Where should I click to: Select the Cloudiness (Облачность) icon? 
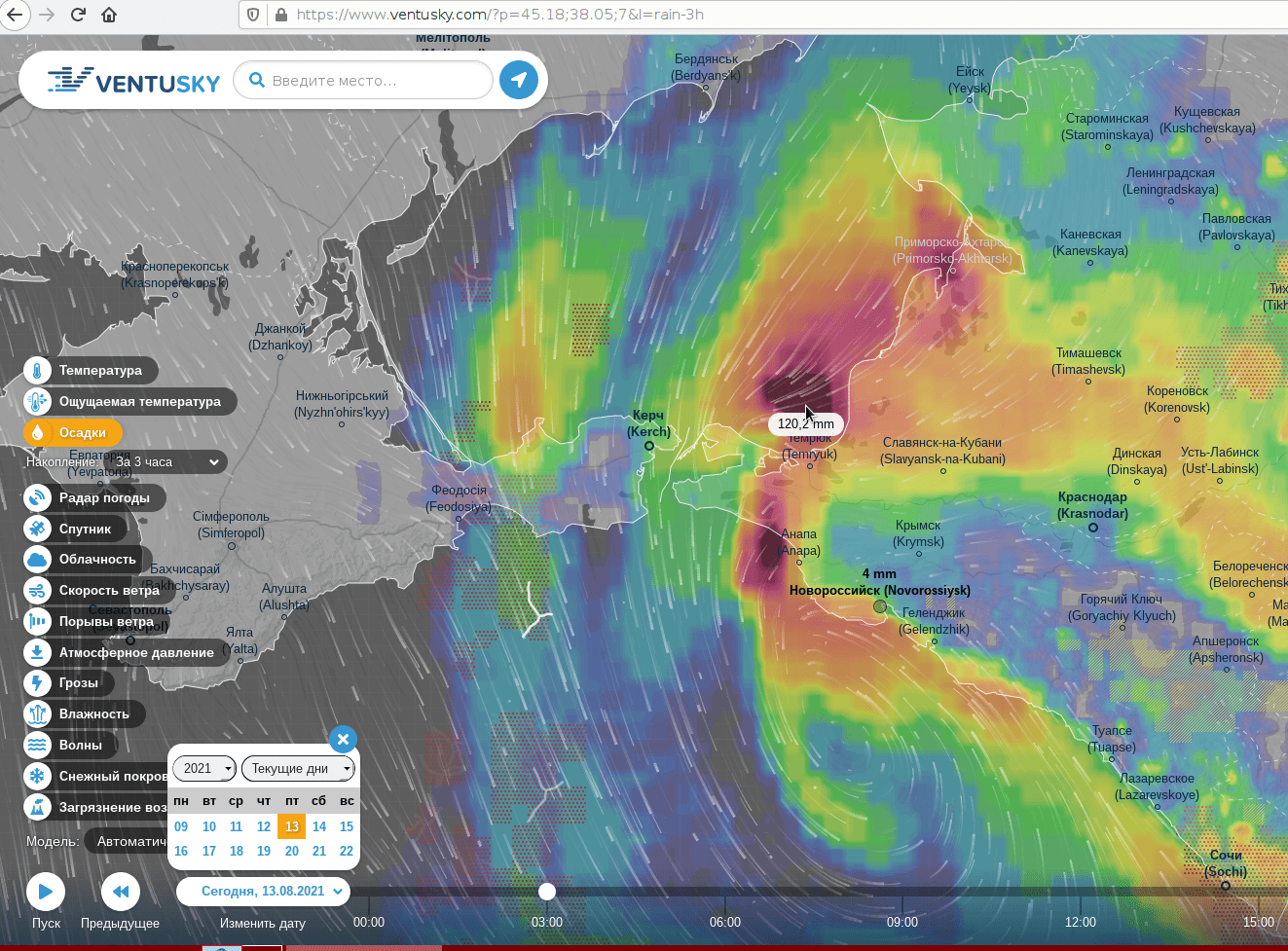pyautogui.click(x=37, y=560)
